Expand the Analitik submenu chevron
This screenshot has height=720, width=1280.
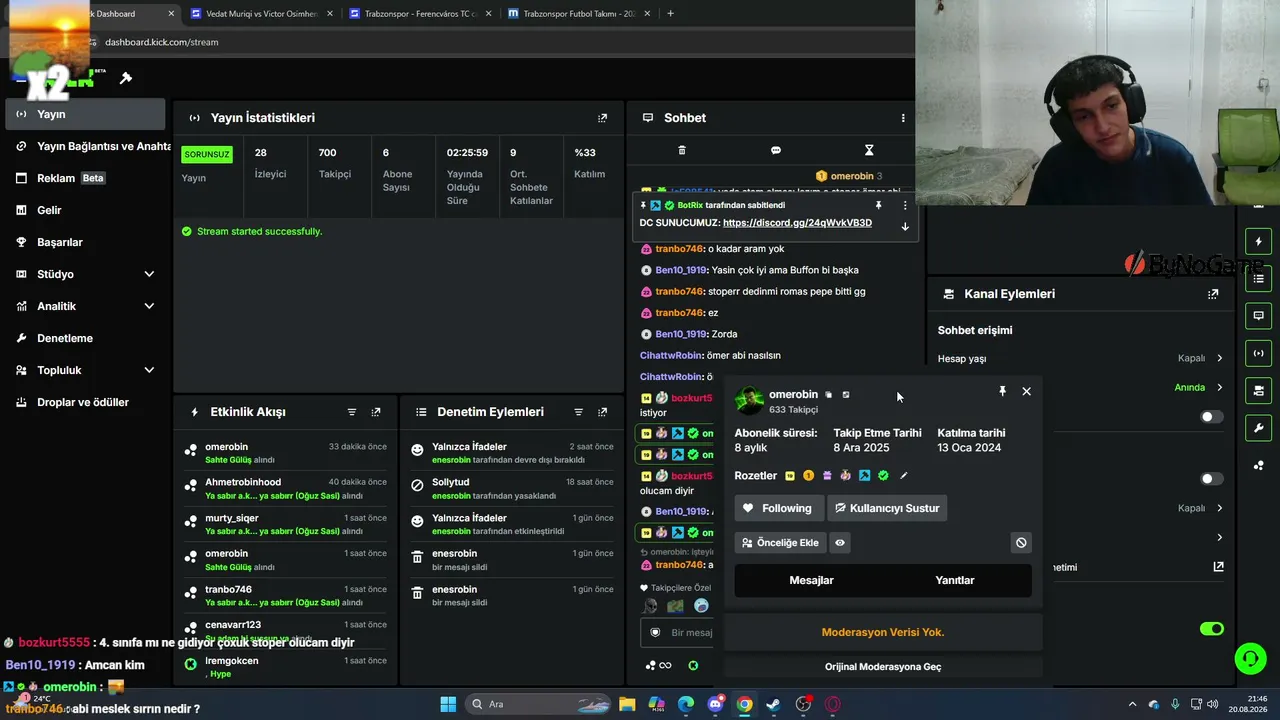[x=149, y=306]
